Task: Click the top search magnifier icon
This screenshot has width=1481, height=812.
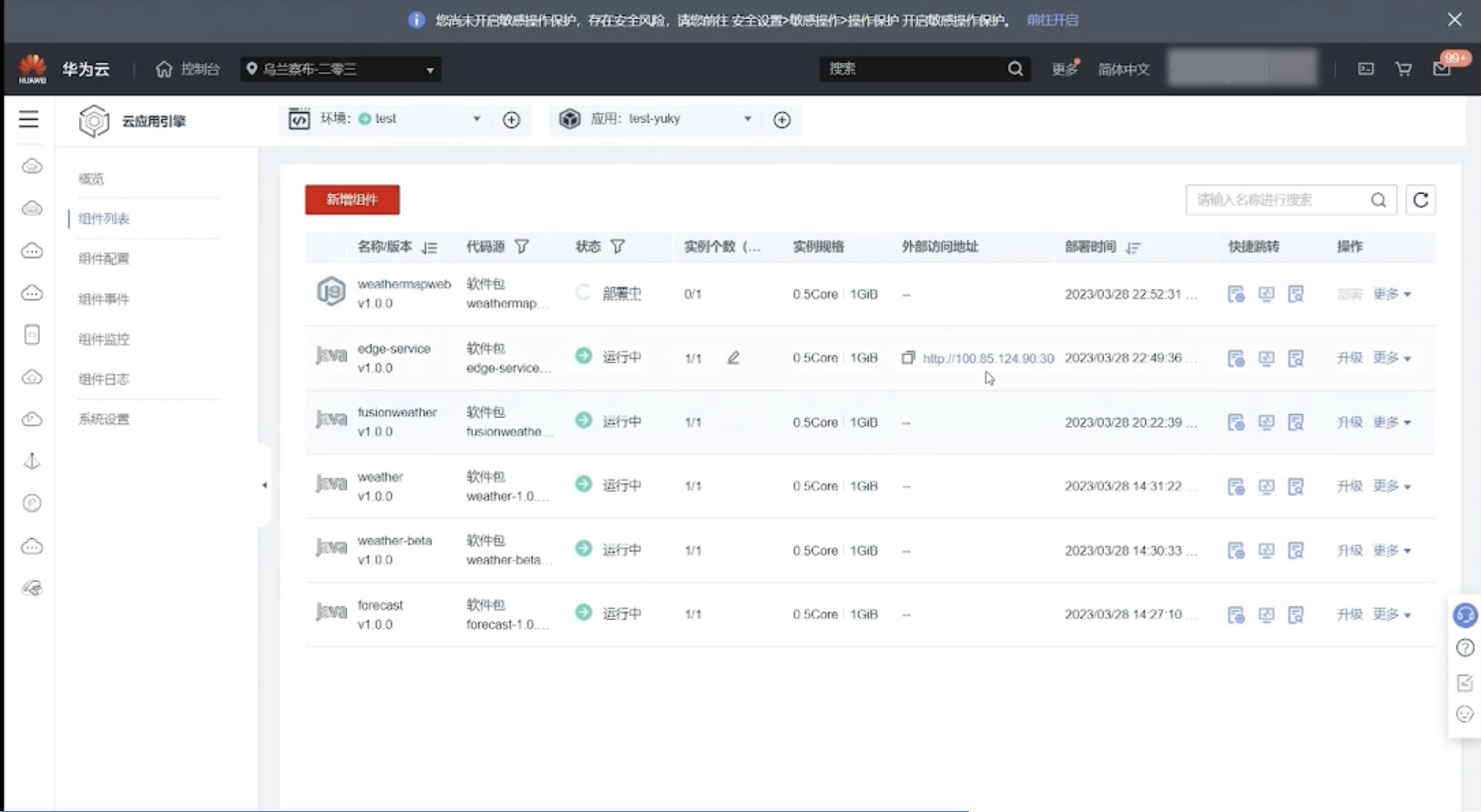Action: tap(1015, 69)
